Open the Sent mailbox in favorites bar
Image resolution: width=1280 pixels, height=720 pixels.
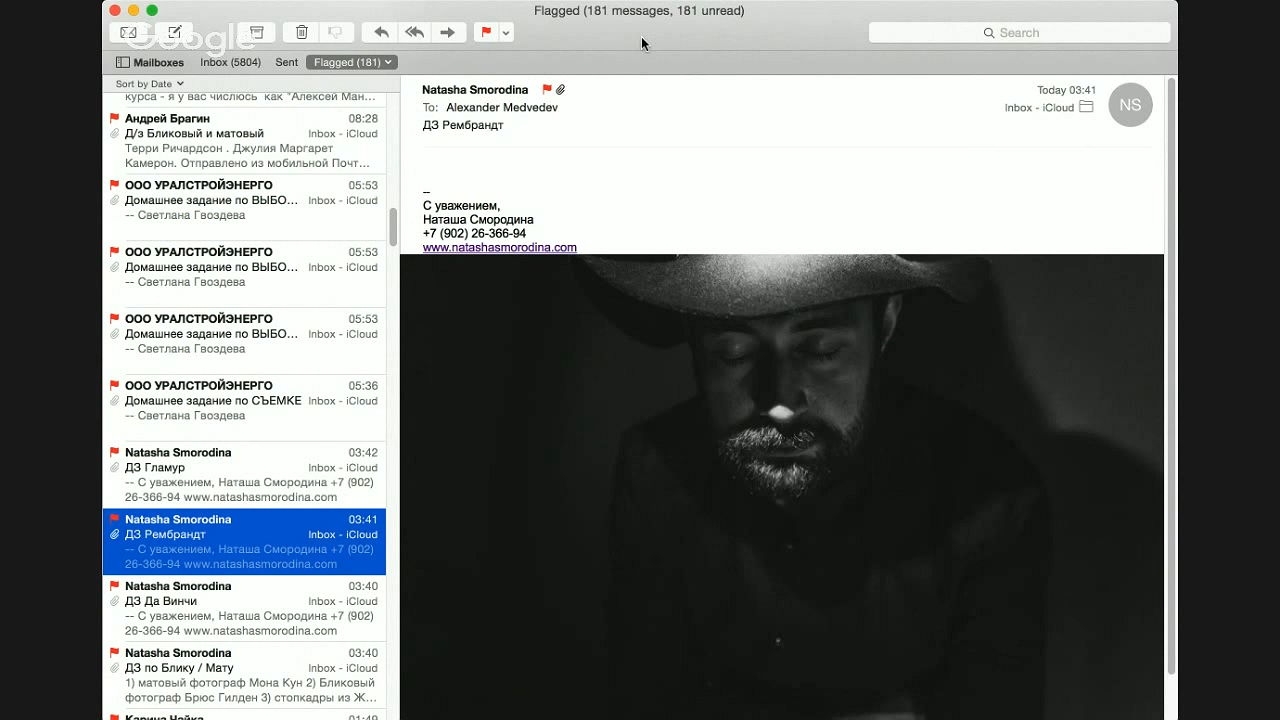[x=287, y=62]
